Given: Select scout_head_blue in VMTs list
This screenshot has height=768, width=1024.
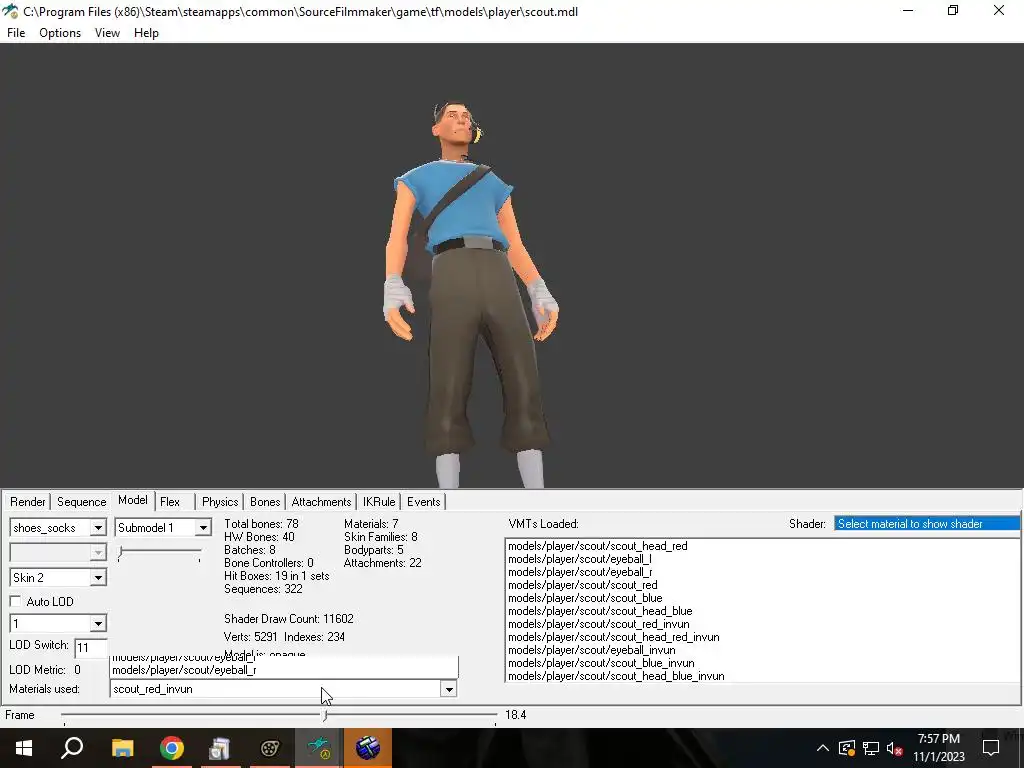Looking at the screenshot, I should [600, 611].
